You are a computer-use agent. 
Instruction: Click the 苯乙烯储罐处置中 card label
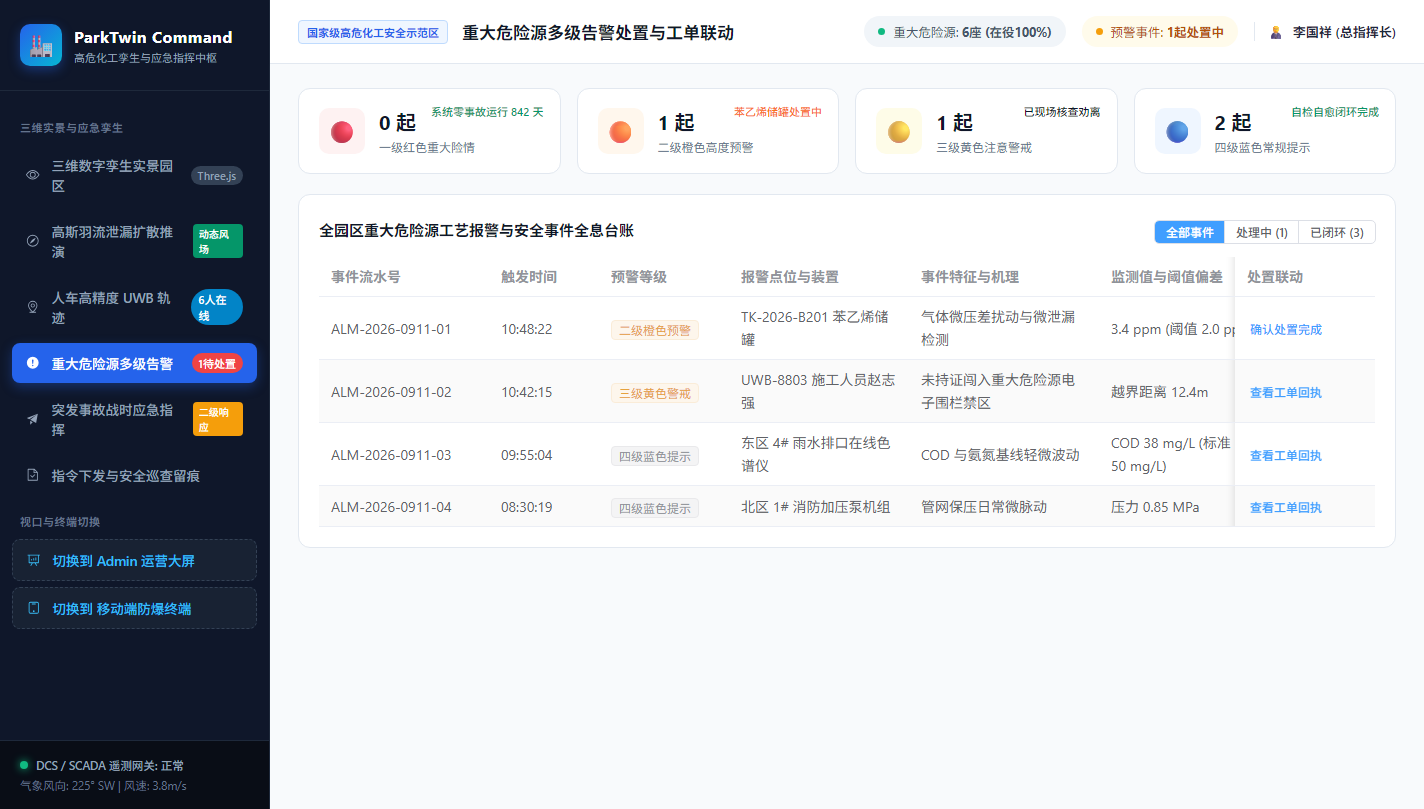point(778,112)
